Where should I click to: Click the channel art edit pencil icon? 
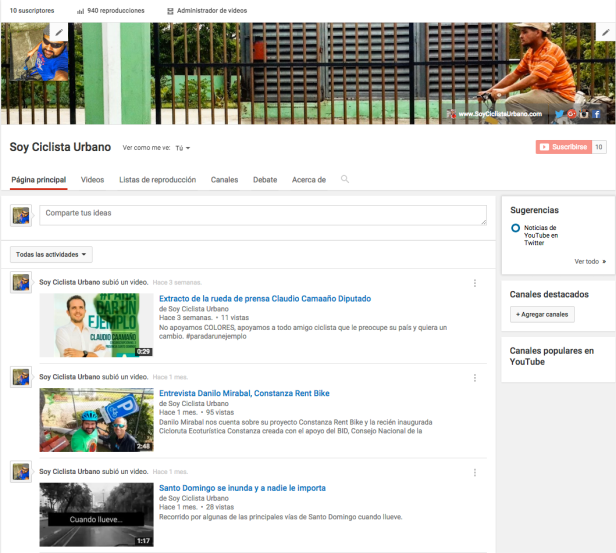[x=604, y=33]
